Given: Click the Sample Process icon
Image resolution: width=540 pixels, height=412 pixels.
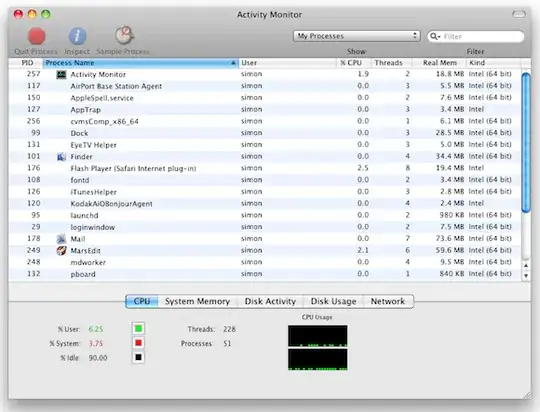Looking at the screenshot, I should click(x=124, y=35).
